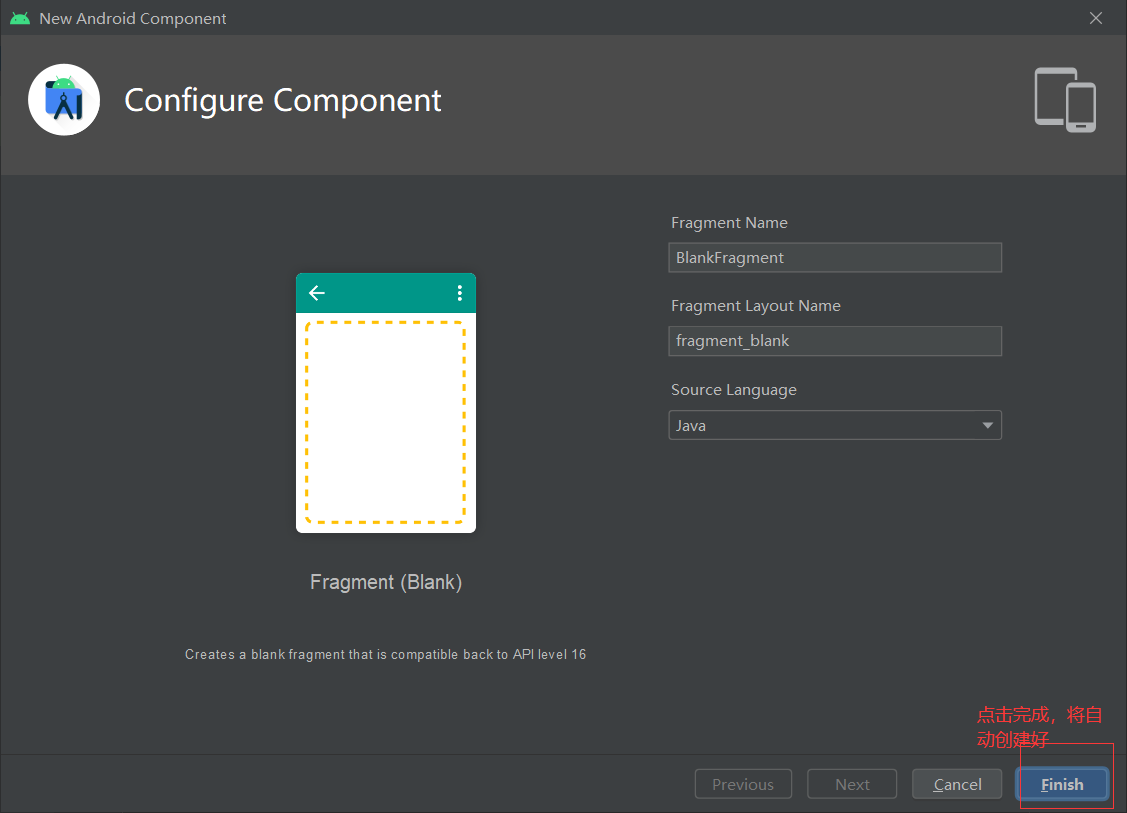Open the Source Language dropdown

[834, 425]
